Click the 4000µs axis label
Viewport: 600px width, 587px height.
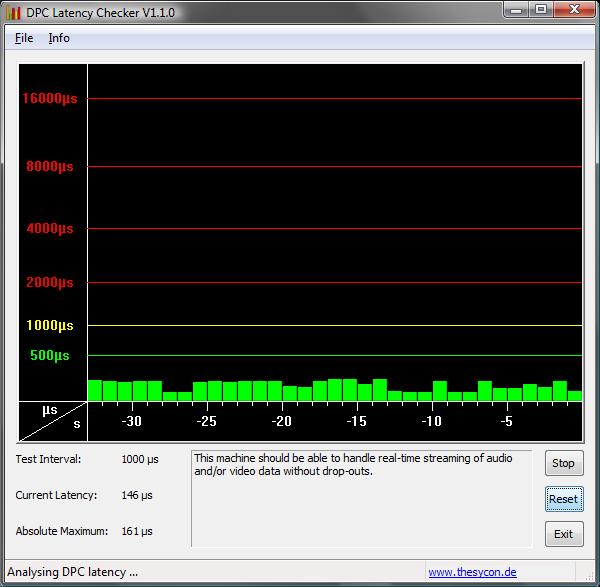[x=50, y=228]
